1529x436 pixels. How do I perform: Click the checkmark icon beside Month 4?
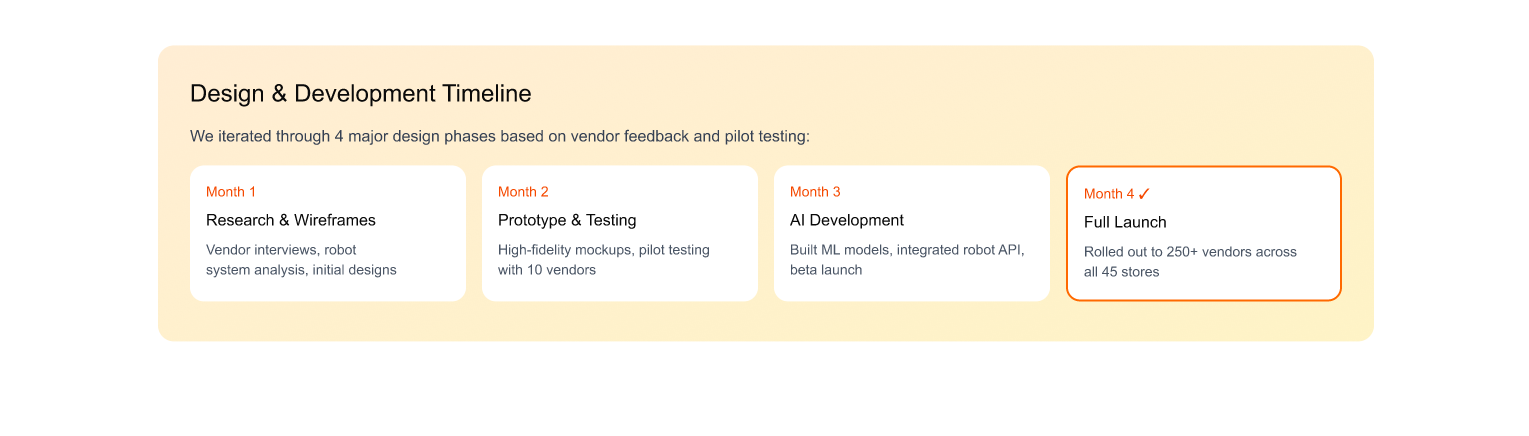1144,194
